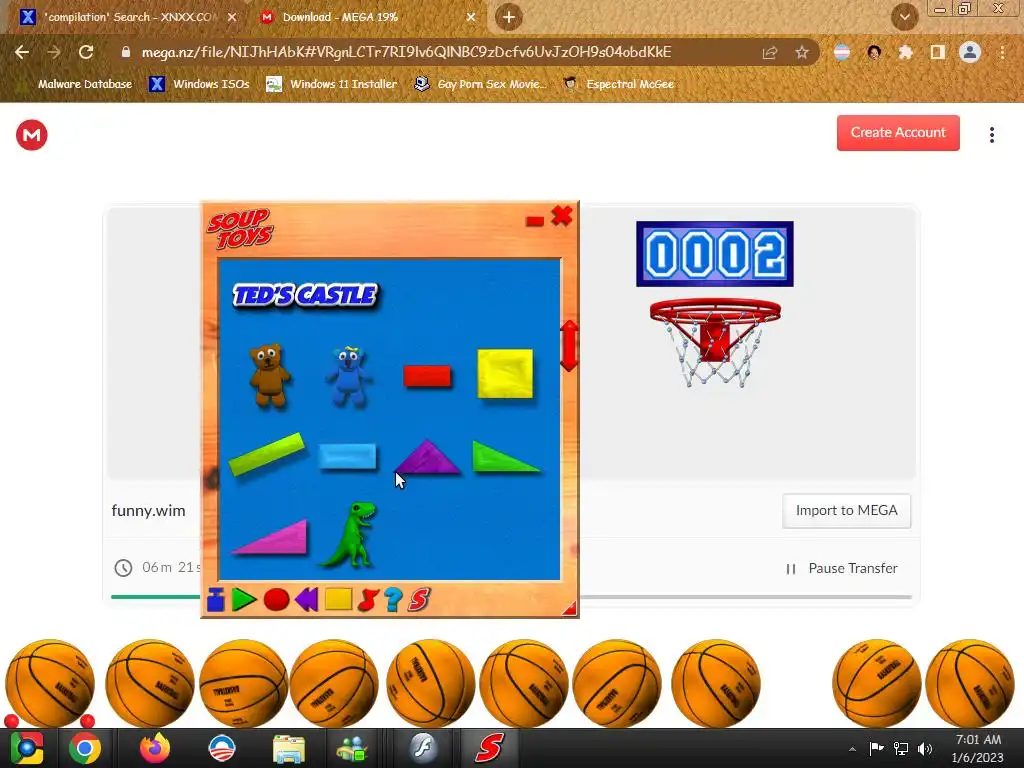Viewport: 1024px width, 768px height.
Task: Open Chrome three-dot menu
Action: [x=1002, y=52]
